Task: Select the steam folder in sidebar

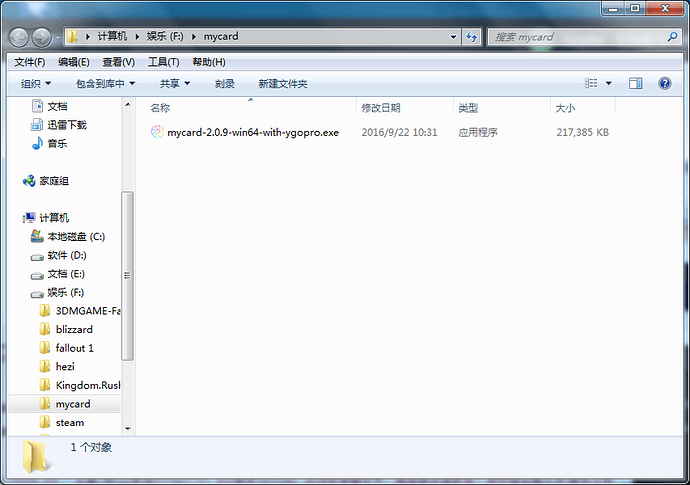Action: (69, 422)
